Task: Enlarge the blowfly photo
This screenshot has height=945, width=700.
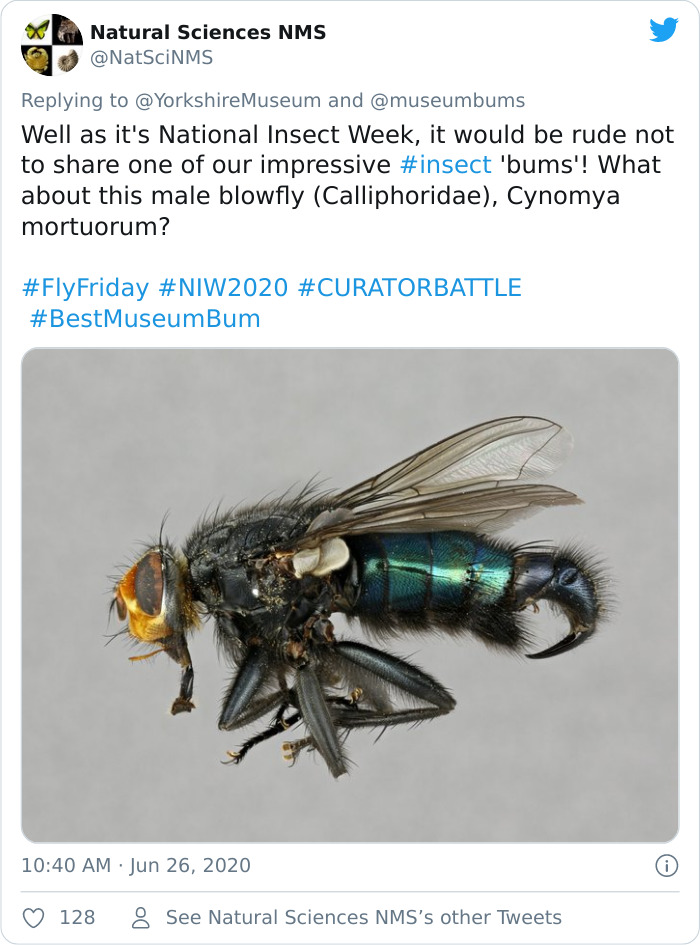Action: [x=350, y=595]
